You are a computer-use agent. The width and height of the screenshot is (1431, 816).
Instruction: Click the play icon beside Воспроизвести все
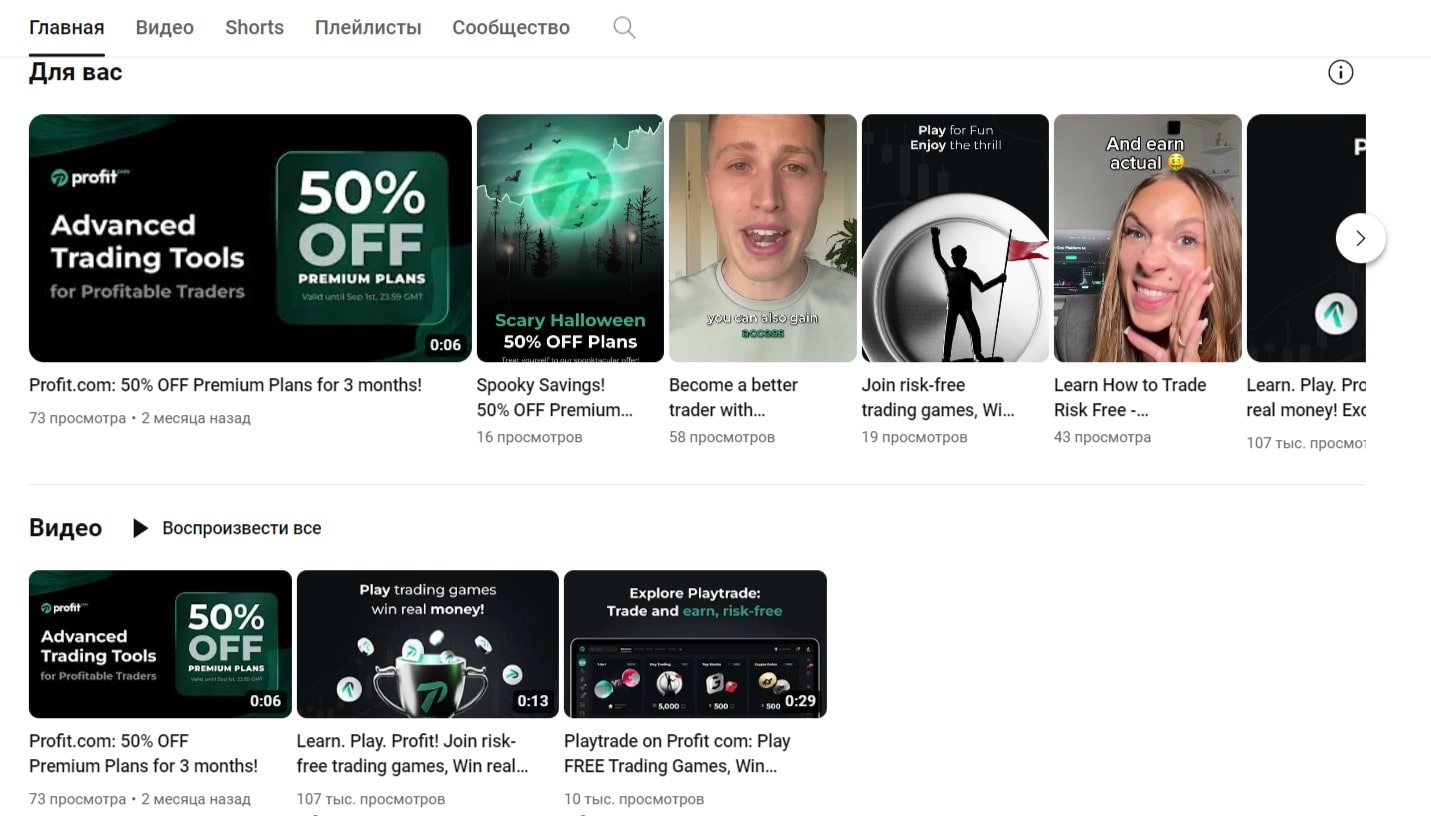coord(141,528)
